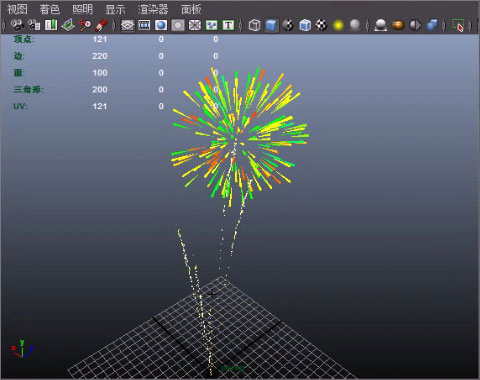The width and height of the screenshot is (480, 380).
Task: Open the image plane icon
Action: [68, 25]
